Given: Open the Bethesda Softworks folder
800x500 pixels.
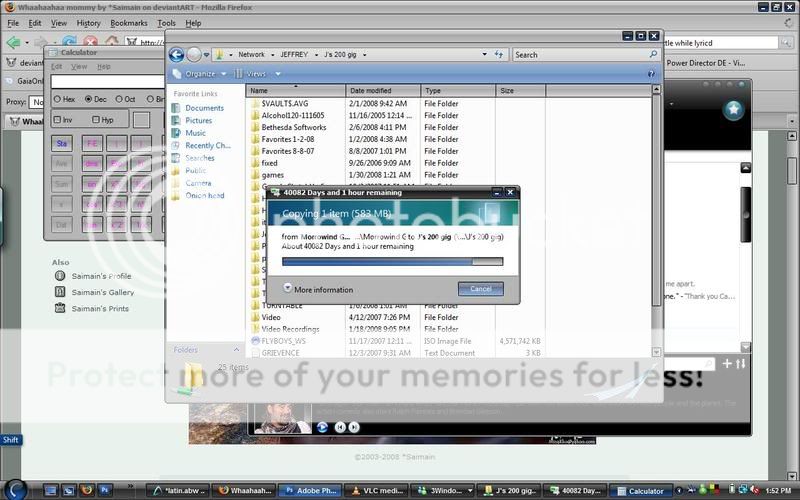Looking at the screenshot, I should point(293,127).
